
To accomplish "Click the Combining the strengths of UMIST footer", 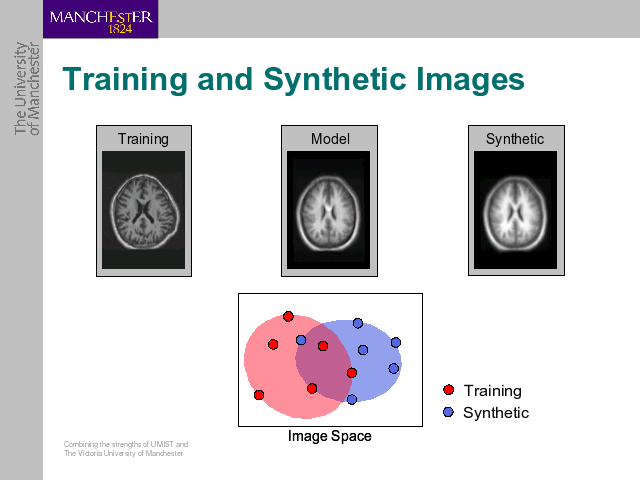I will click(x=126, y=449).
